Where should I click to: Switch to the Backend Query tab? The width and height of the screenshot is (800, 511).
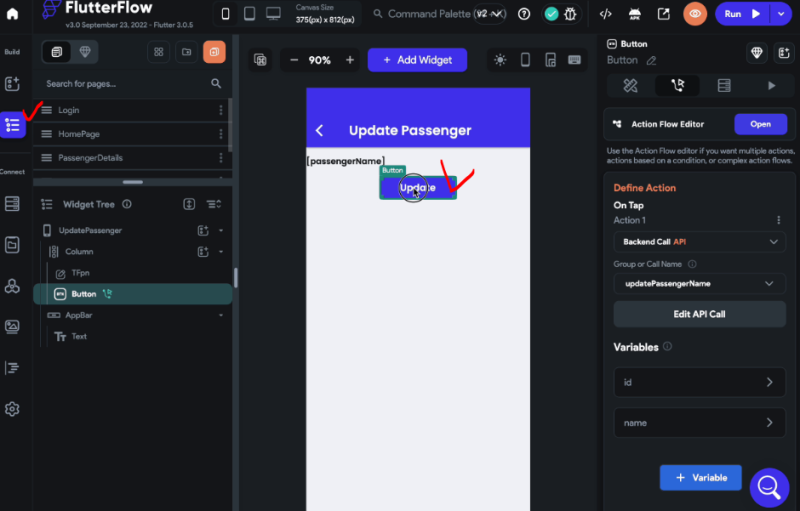723,85
